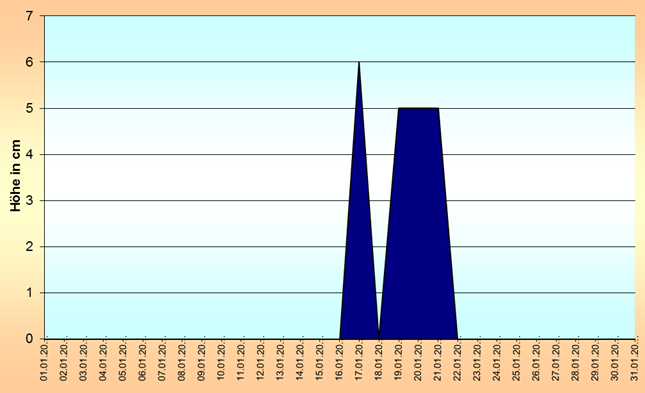Image resolution: width=645 pixels, height=393 pixels.
Task: Select the 0 label at the axis origin
Action: point(29,339)
